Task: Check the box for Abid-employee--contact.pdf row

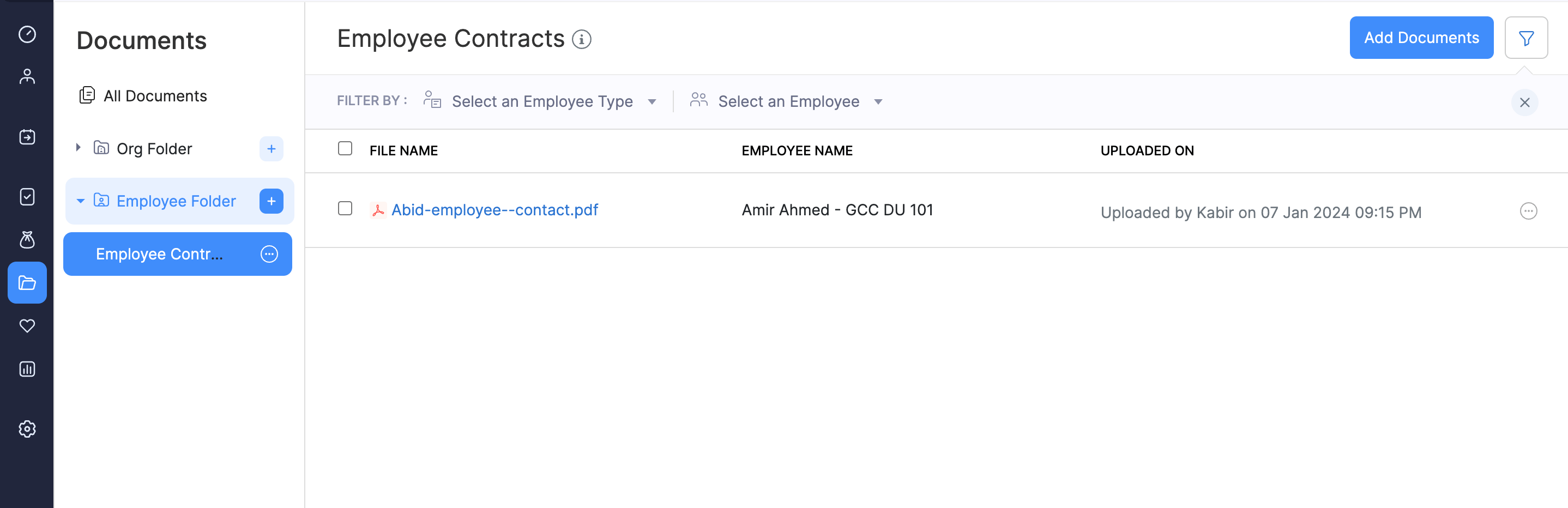Action: 345,209
